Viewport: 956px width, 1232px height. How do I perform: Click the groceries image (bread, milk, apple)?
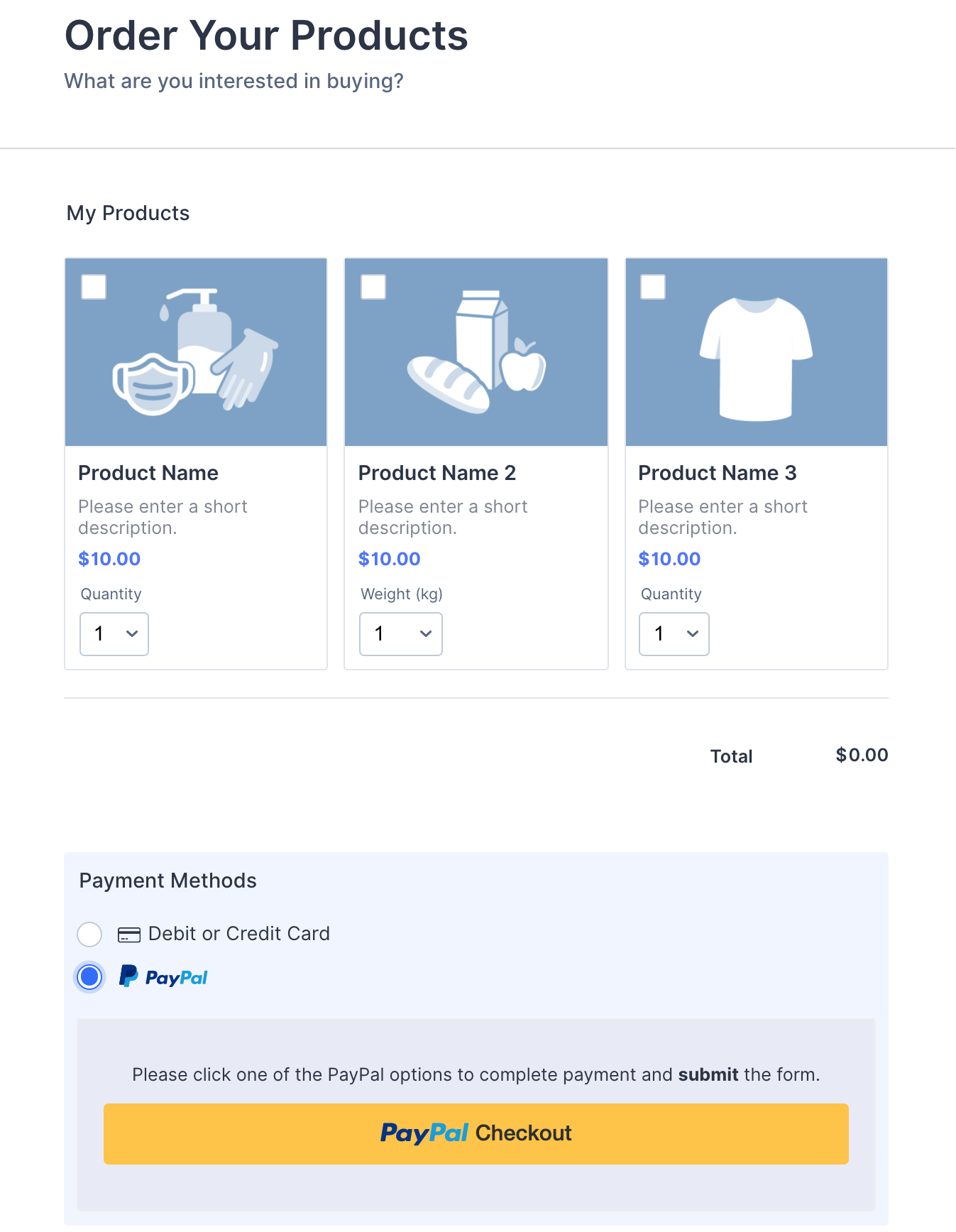click(x=476, y=352)
